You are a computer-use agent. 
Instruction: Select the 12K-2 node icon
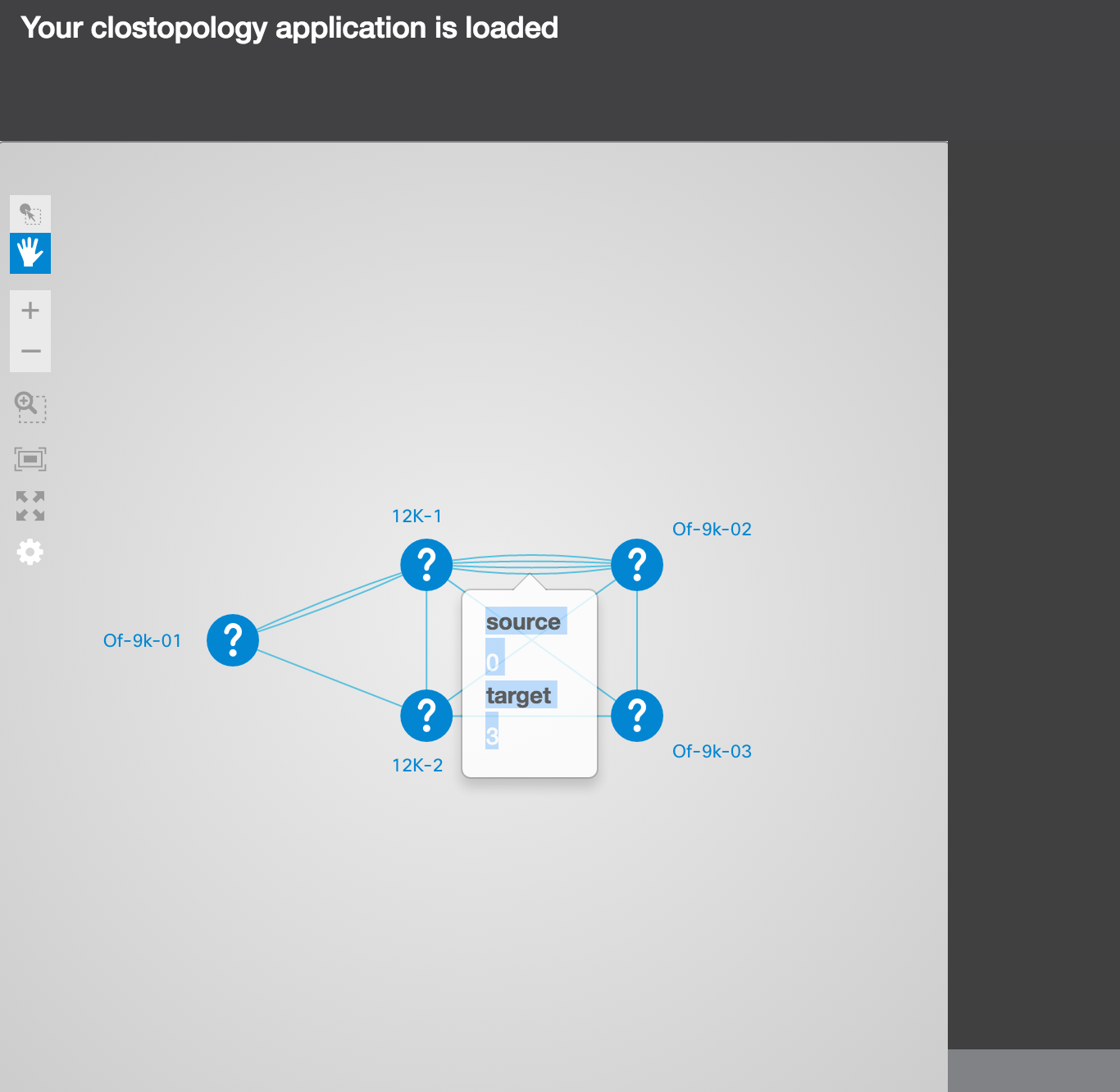[x=426, y=716]
